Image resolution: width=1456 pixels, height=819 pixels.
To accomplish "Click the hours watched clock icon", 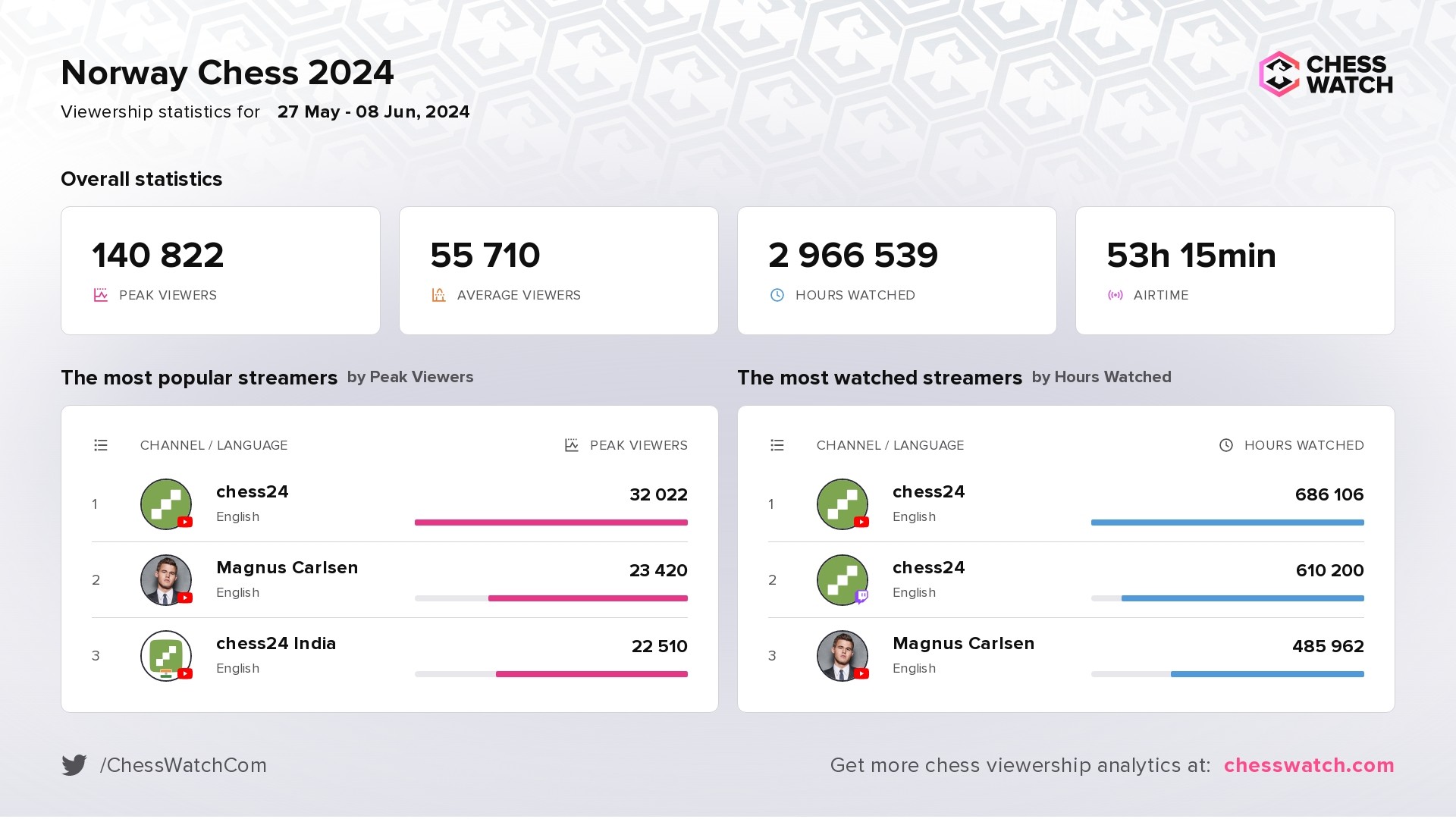I will pyautogui.click(x=777, y=295).
